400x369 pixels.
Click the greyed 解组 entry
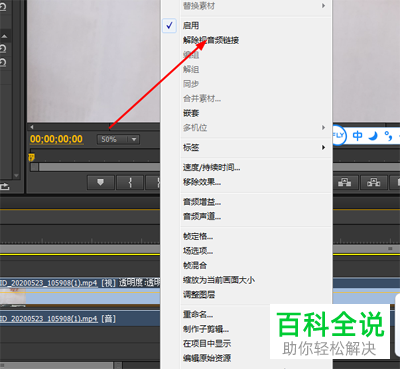tap(191, 69)
